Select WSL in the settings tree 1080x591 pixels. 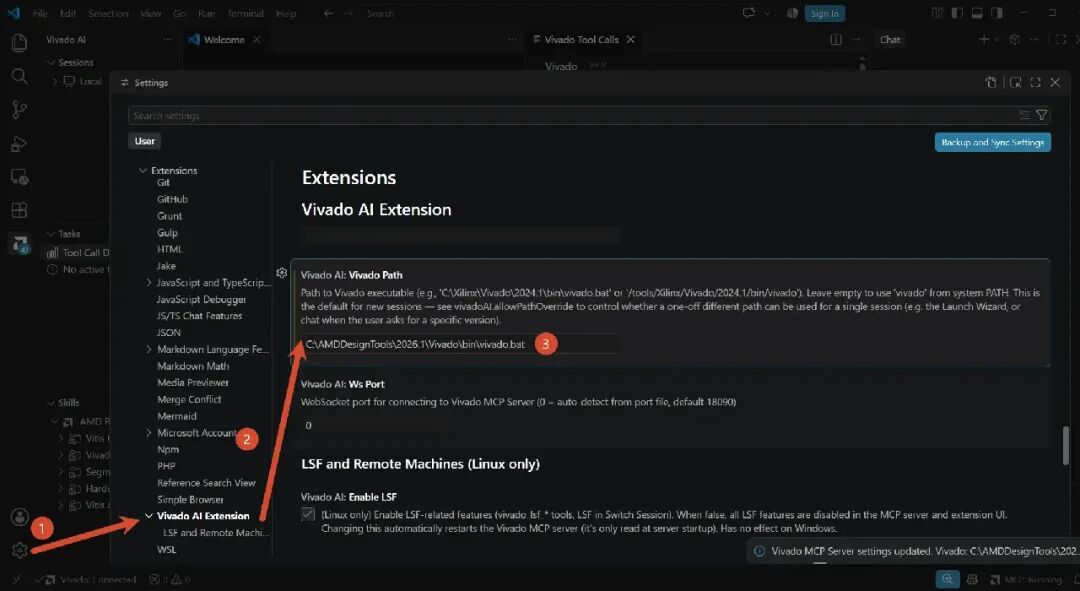pyautogui.click(x=167, y=550)
